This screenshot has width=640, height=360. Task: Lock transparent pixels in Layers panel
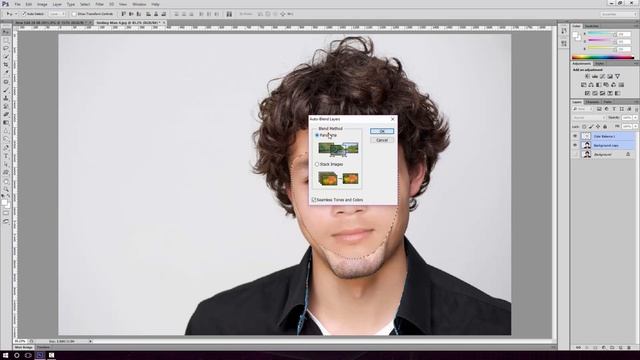[x=584, y=127]
